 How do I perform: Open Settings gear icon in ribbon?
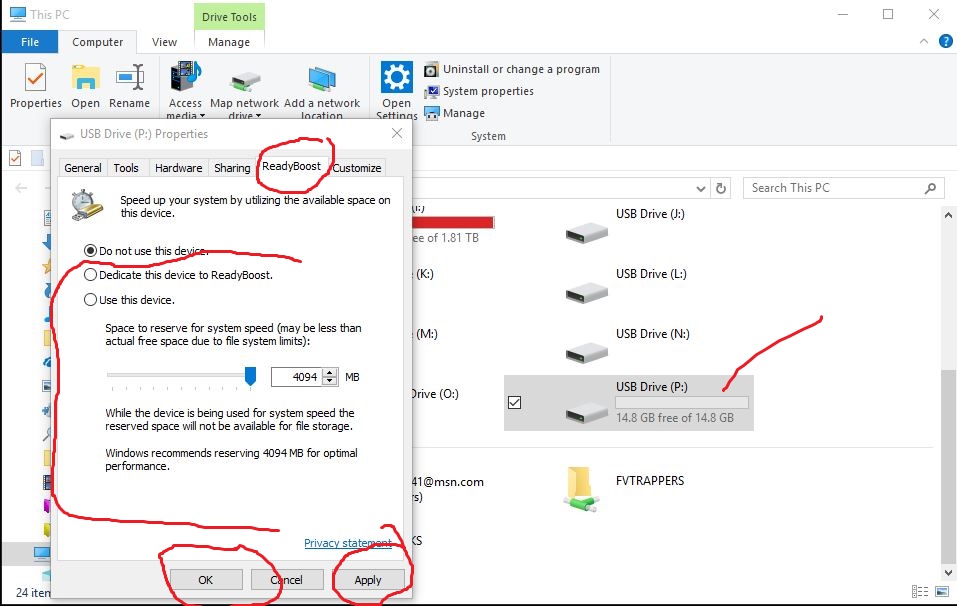pos(397,77)
